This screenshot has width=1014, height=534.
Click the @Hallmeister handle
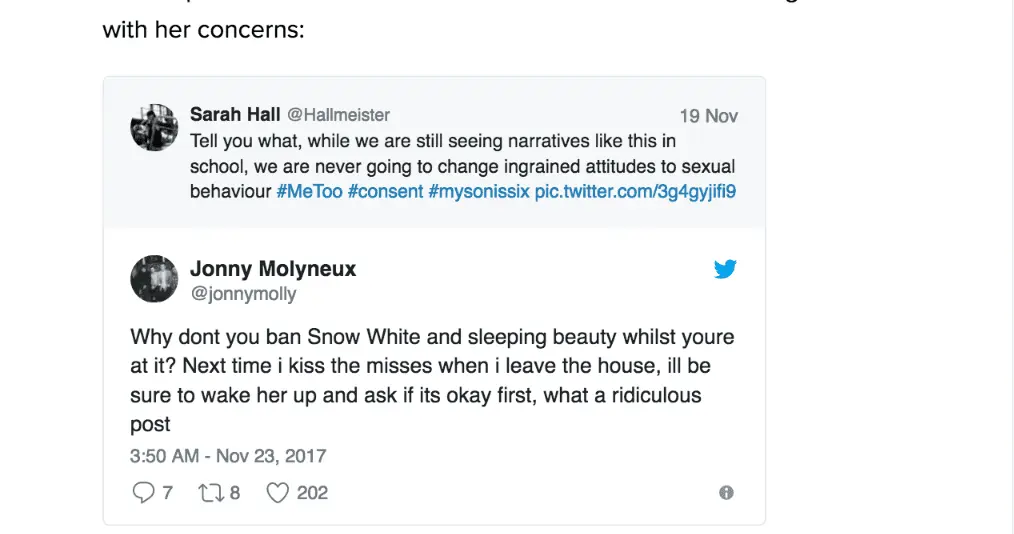[339, 115]
